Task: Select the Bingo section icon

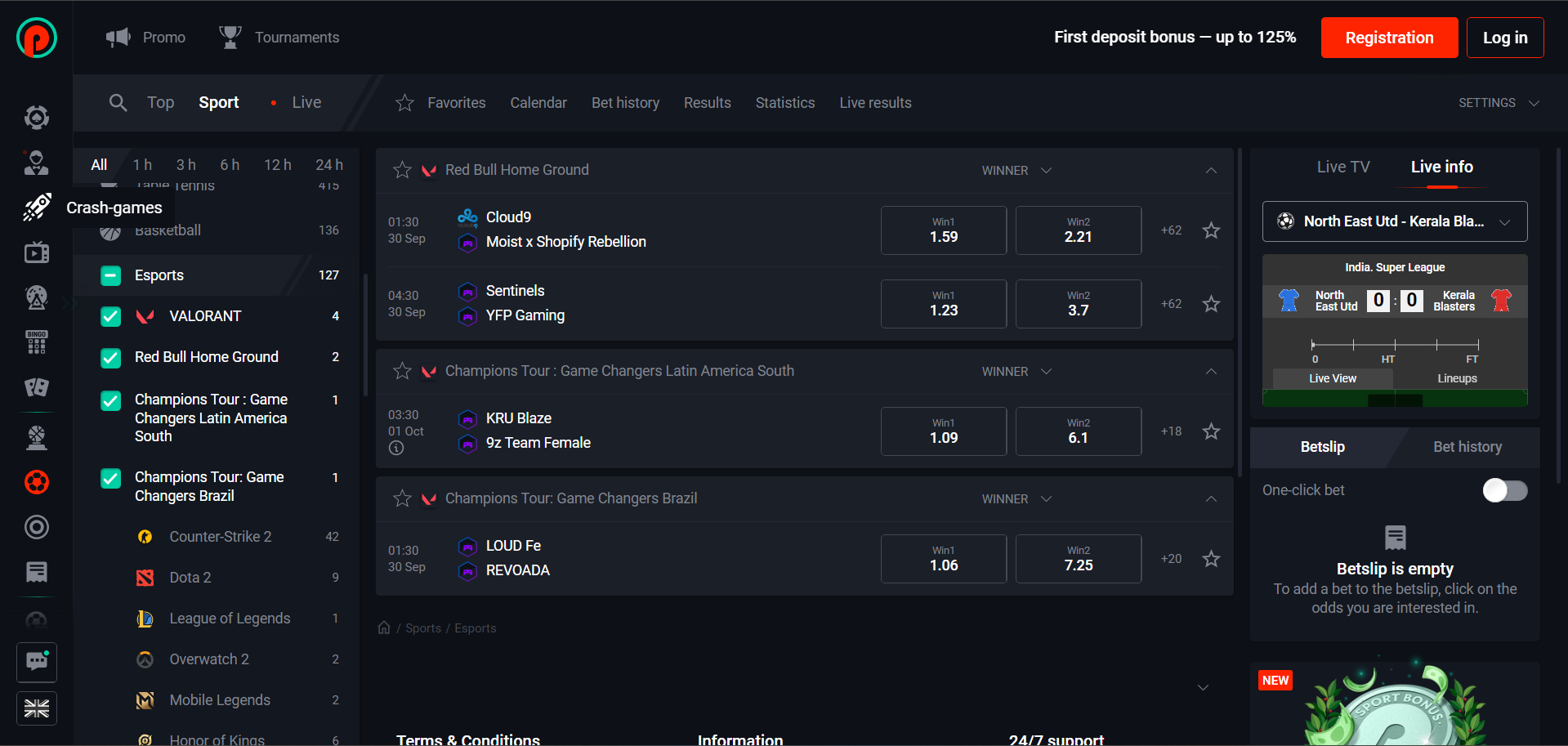Action: pos(36,342)
